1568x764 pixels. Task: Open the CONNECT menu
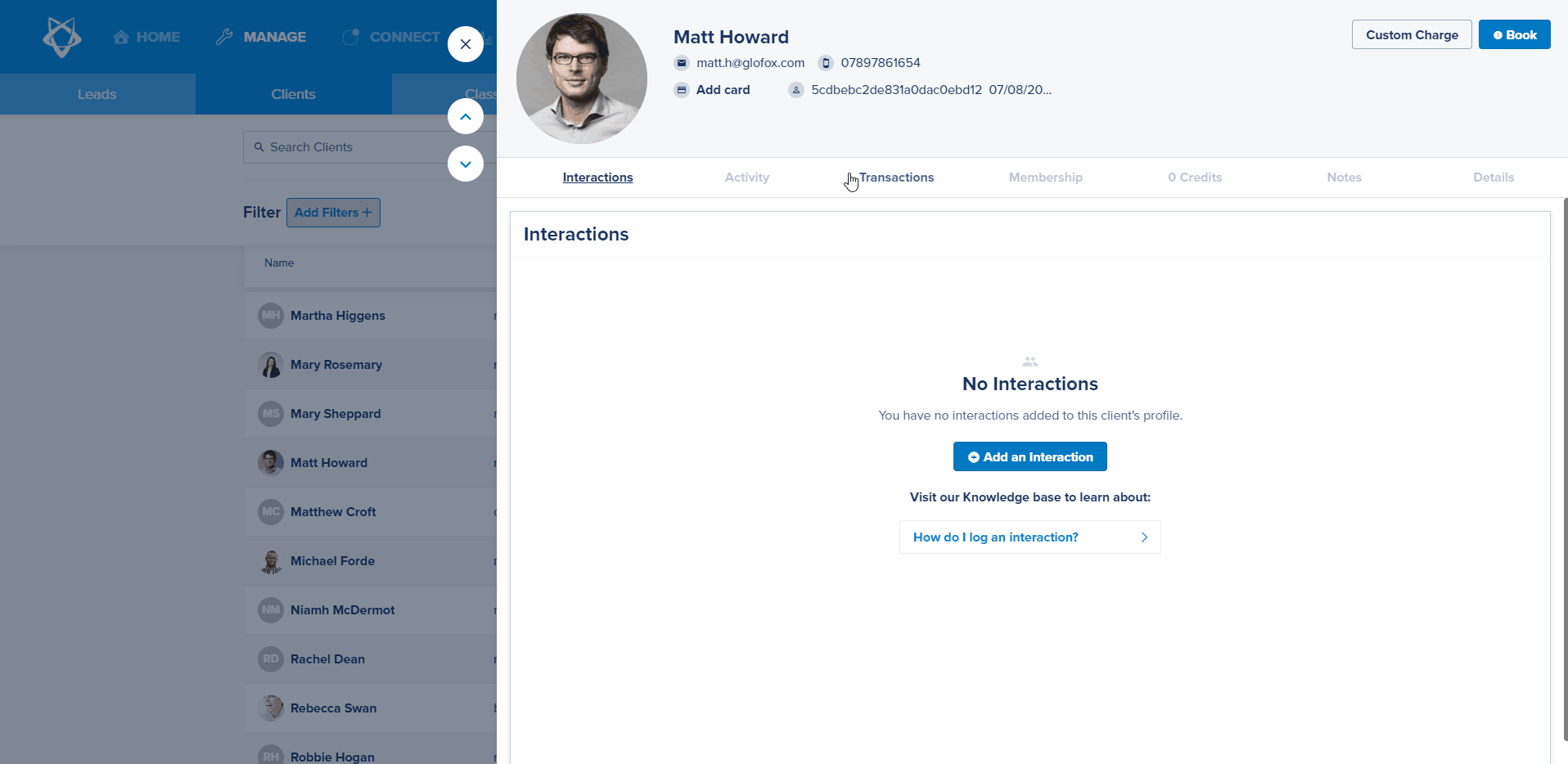[405, 37]
